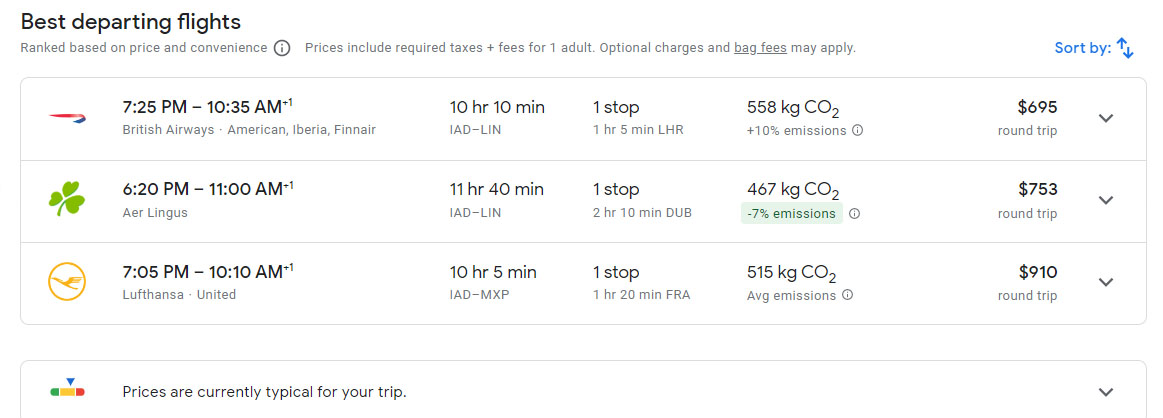Open the Sort by menu
The height and width of the screenshot is (418, 1163).
(x=1083, y=48)
